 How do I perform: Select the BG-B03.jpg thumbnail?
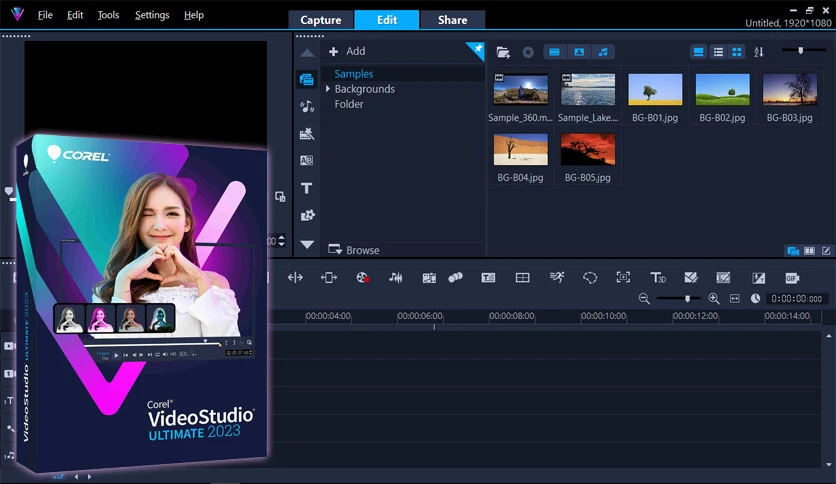pyautogui.click(x=790, y=89)
